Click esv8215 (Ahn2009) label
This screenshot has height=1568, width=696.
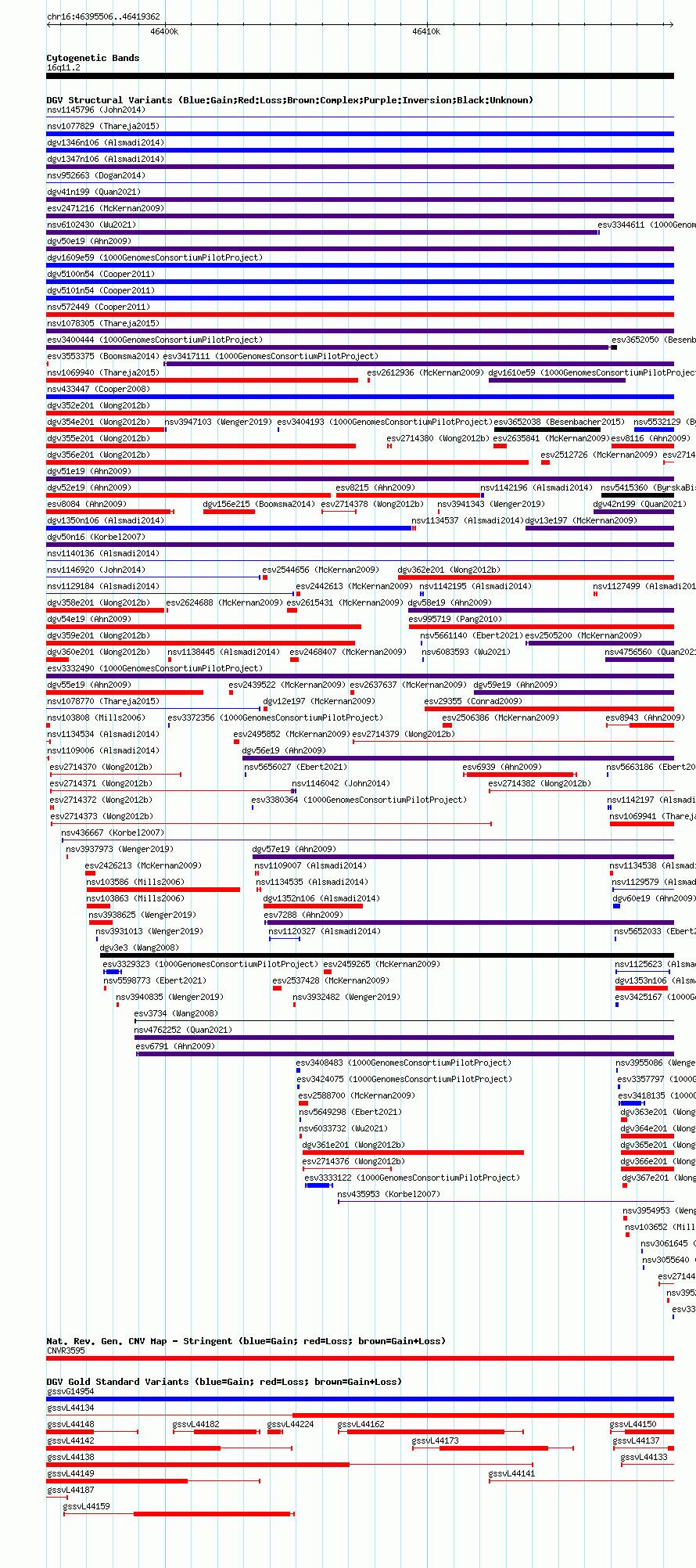(375, 487)
